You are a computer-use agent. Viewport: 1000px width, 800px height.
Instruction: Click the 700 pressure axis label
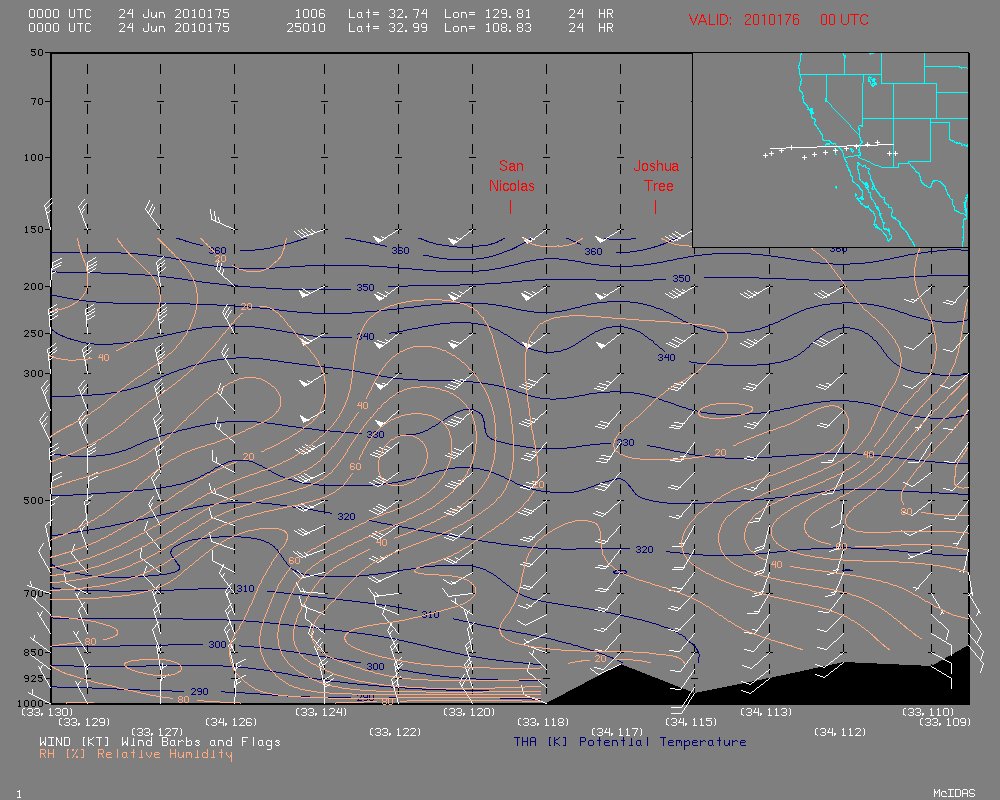coord(34,593)
